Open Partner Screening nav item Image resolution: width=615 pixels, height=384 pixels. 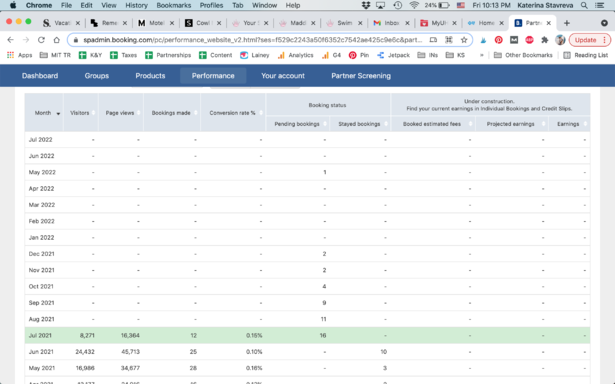tap(361, 76)
